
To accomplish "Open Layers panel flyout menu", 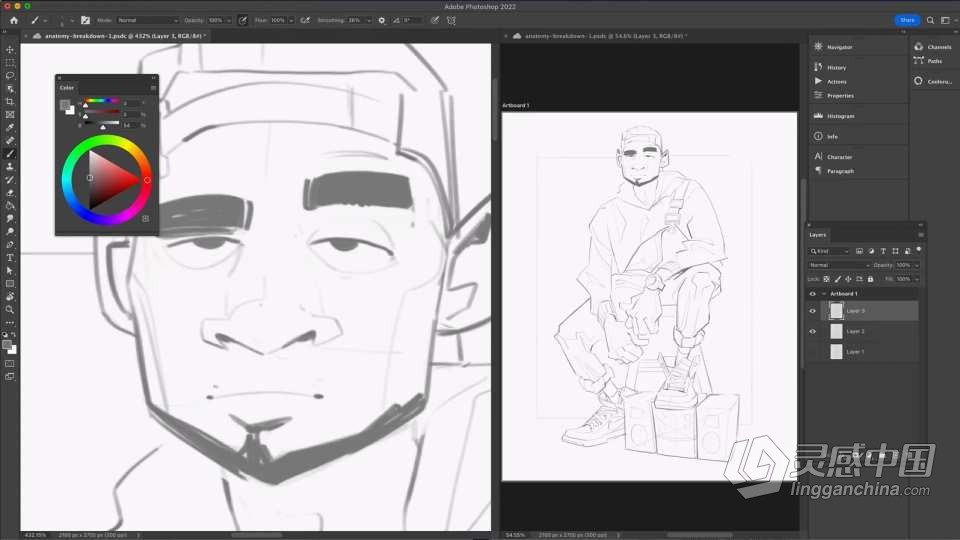I will [x=921, y=234].
